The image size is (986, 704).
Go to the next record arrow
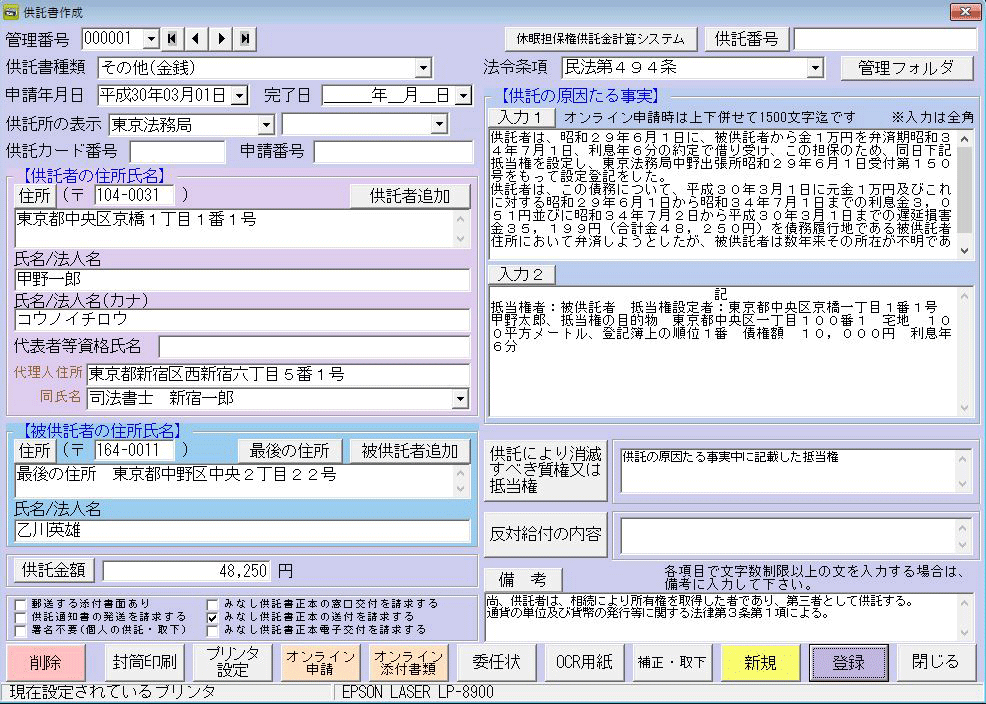coord(221,39)
